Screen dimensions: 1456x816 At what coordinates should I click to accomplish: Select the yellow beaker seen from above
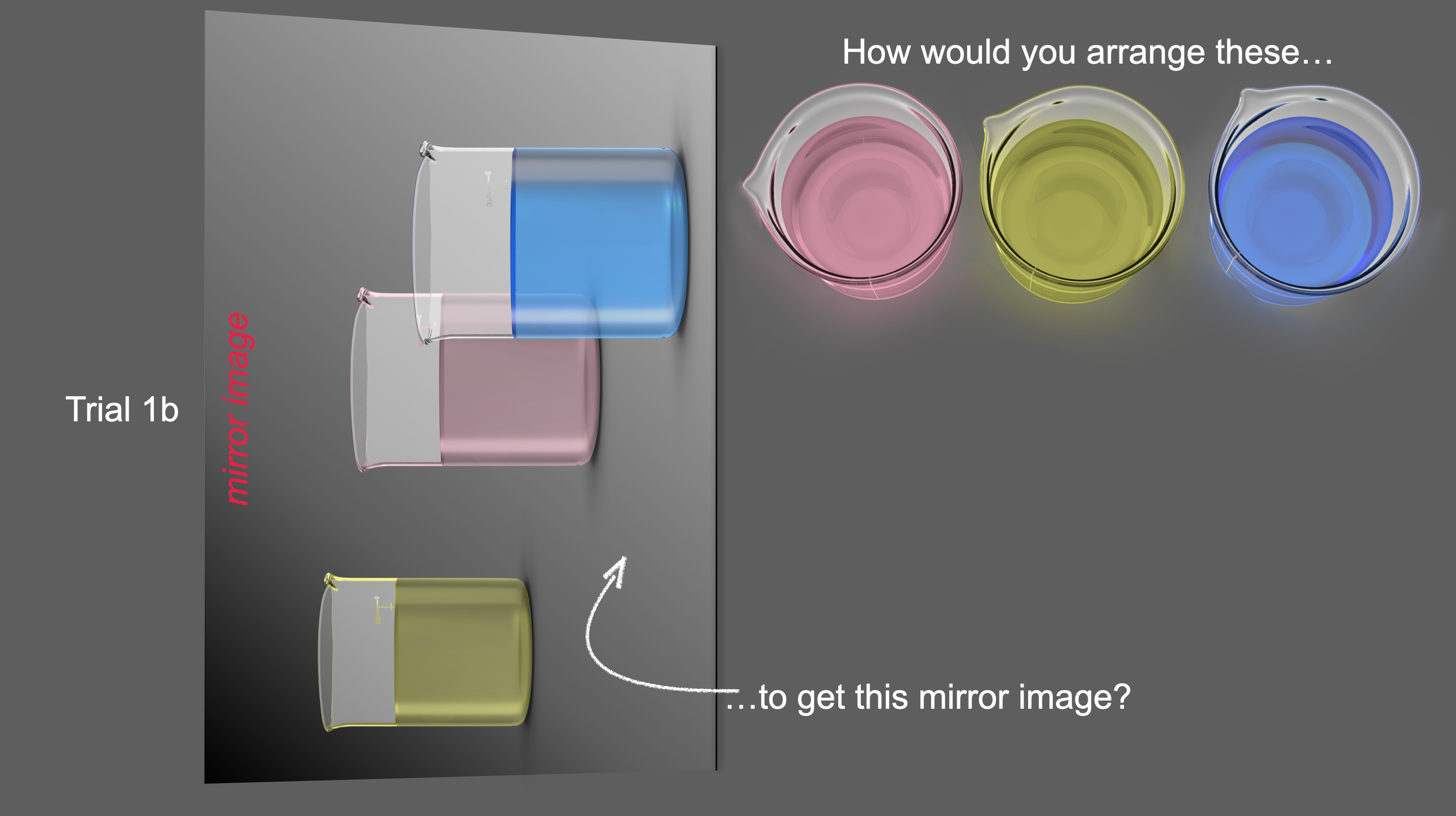(x=1080, y=194)
